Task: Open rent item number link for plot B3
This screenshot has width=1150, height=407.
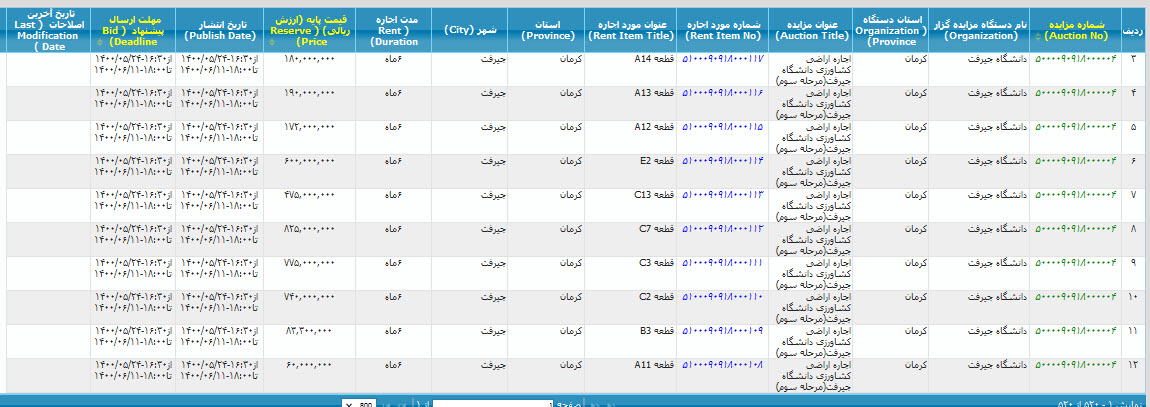Action: click(x=722, y=331)
